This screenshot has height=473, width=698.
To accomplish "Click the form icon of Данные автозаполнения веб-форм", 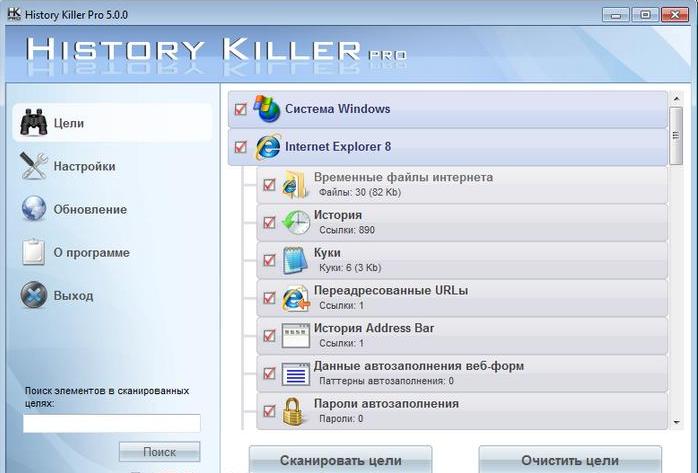I will point(296,374).
